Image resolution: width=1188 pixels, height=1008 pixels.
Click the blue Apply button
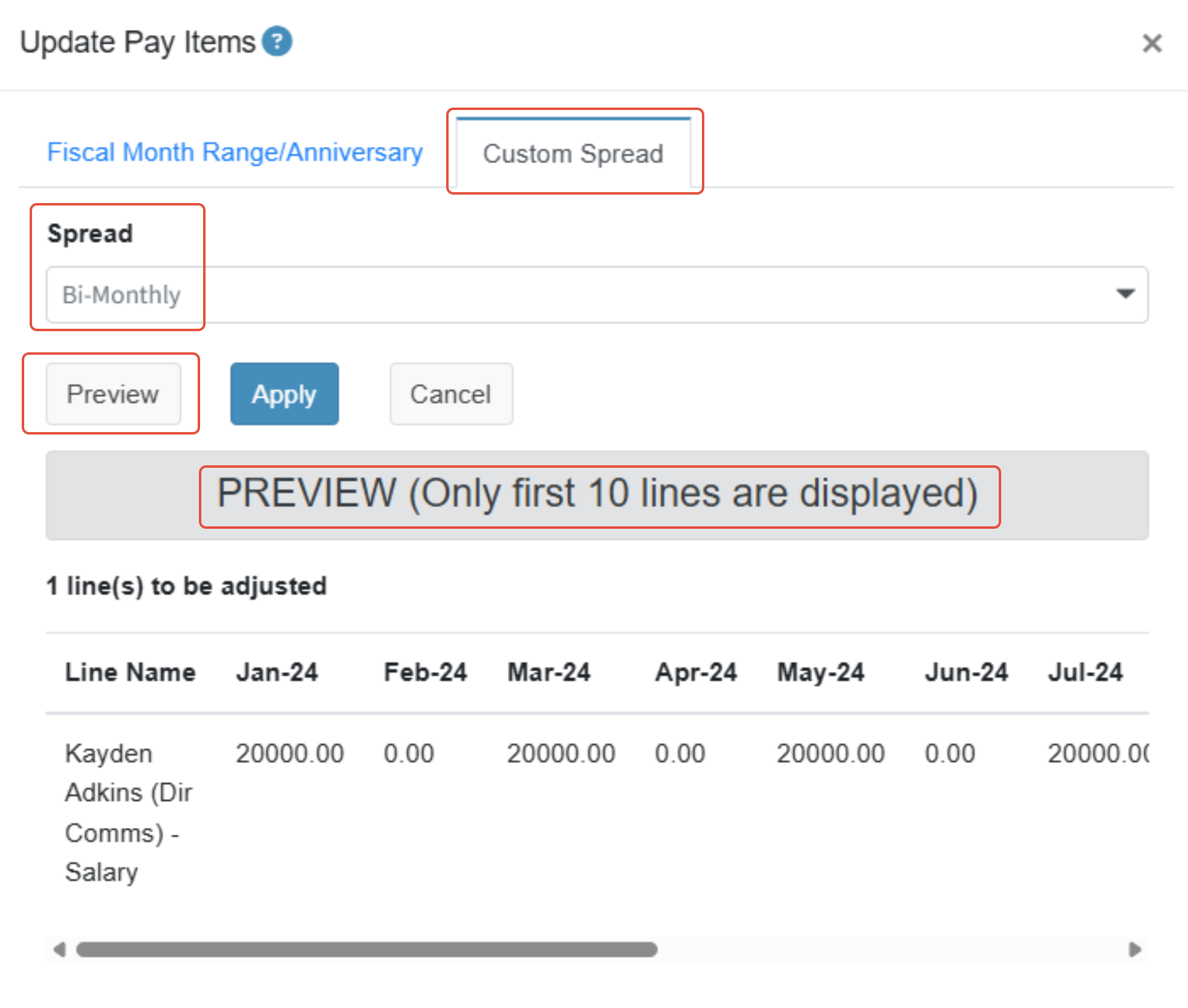tap(284, 394)
